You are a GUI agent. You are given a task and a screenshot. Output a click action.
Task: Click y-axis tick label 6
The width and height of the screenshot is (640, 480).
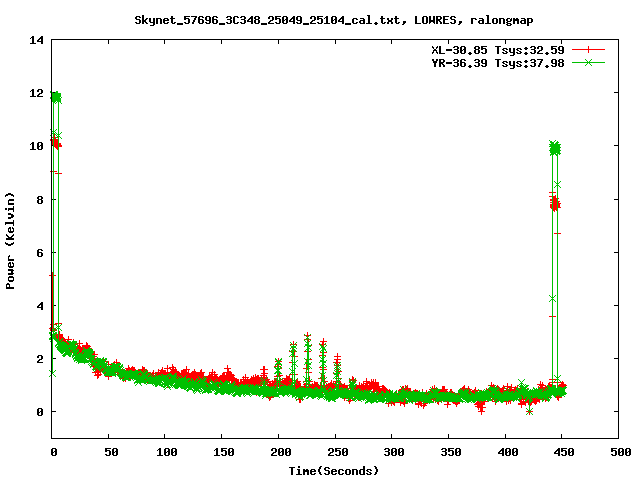coord(40,253)
